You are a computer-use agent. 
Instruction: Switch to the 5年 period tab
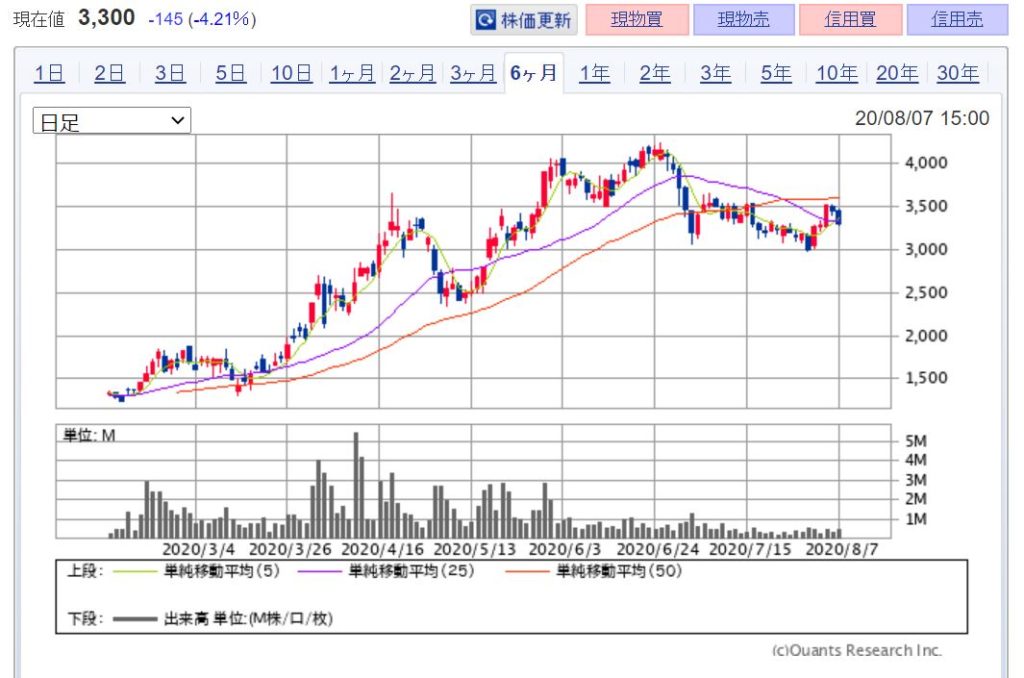coord(775,73)
